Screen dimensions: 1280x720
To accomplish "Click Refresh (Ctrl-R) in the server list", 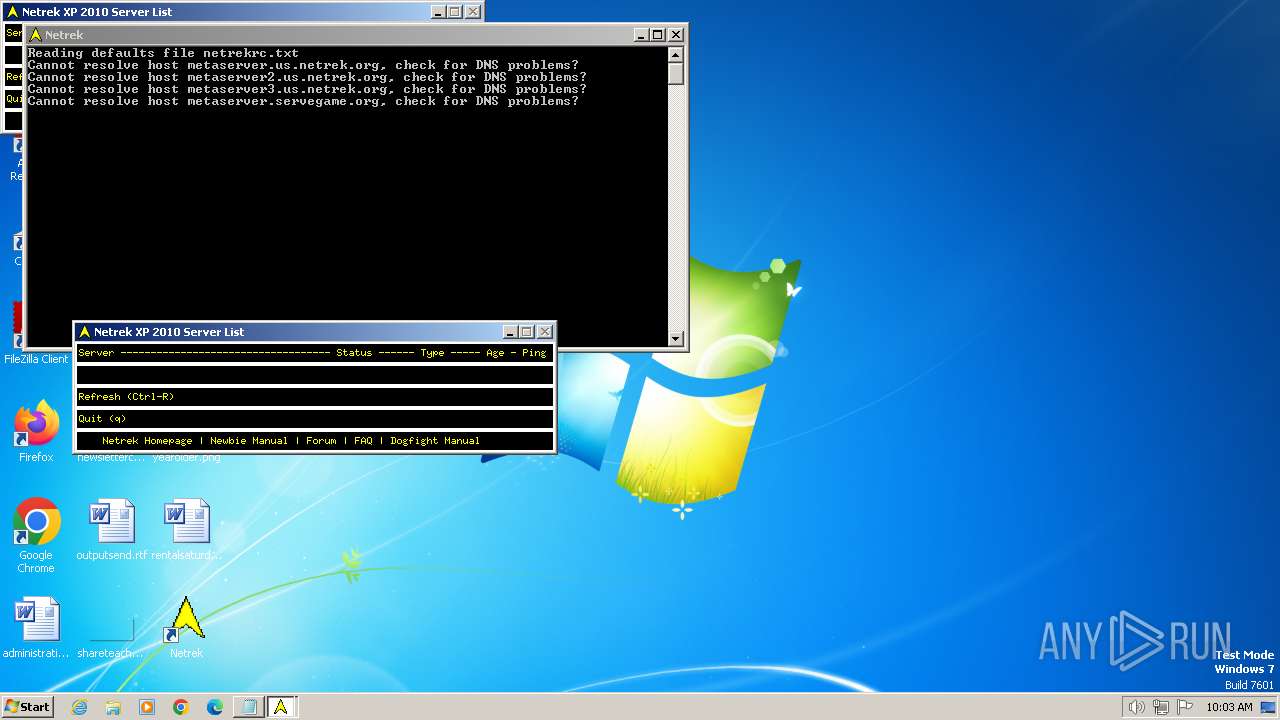I will [x=315, y=397].
